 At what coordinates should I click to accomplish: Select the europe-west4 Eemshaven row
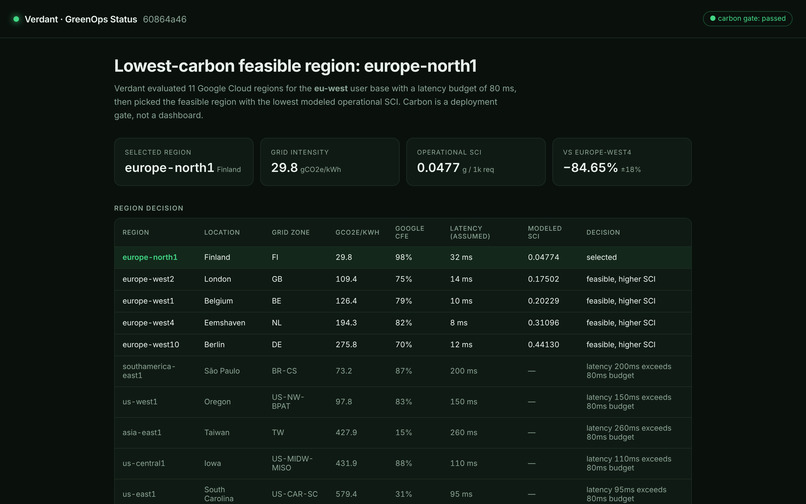(x=402, y=323)
